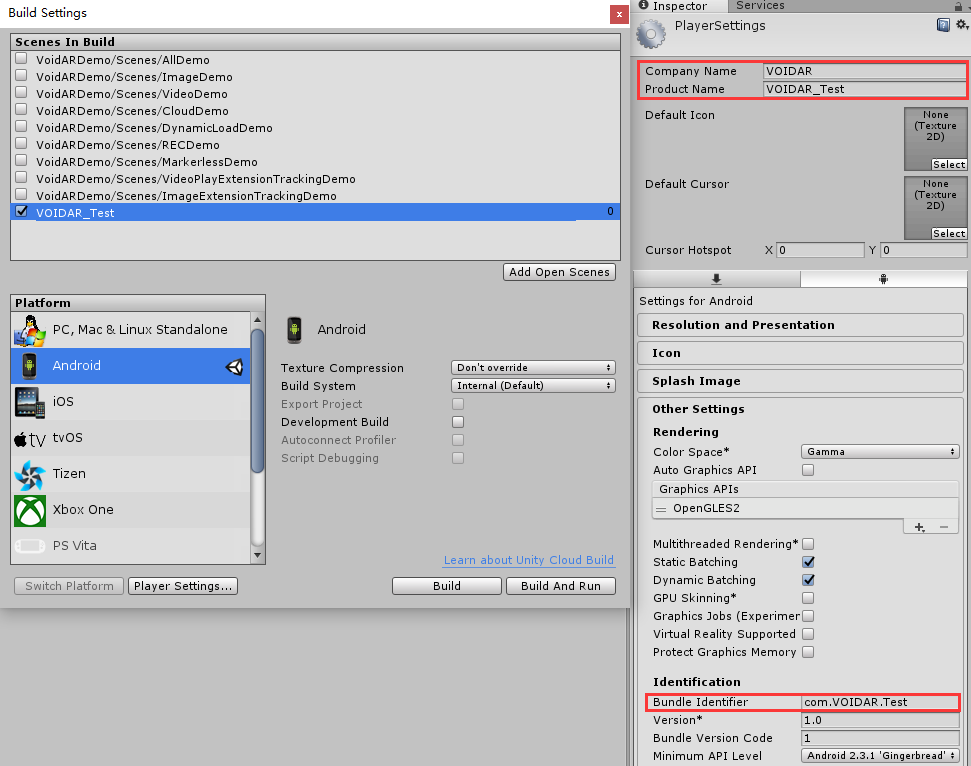Choose the tvOS platform Apple TV icon
The image size is (971, 766).
pos(30,438)
